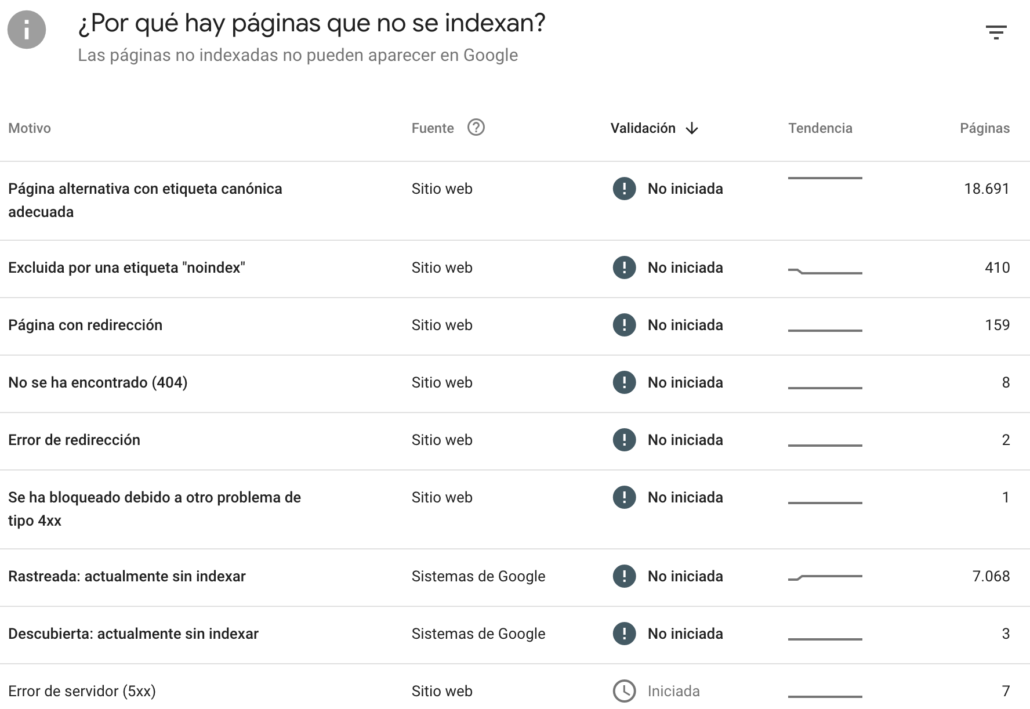The height and width of the screenshot is (709, 1030).
Task: Click trend sparkline for noindex row
Action: click(824, 270)
